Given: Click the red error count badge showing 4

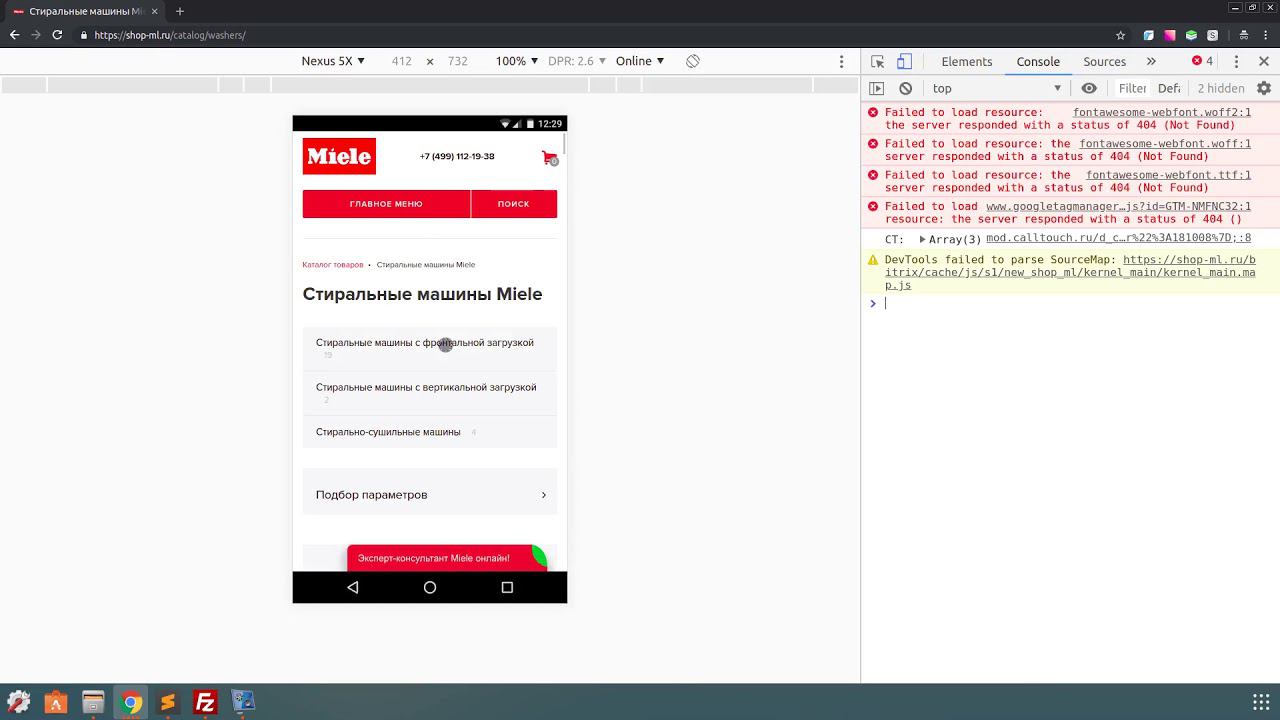Looking at the screenshot, I should [1202, 61].
